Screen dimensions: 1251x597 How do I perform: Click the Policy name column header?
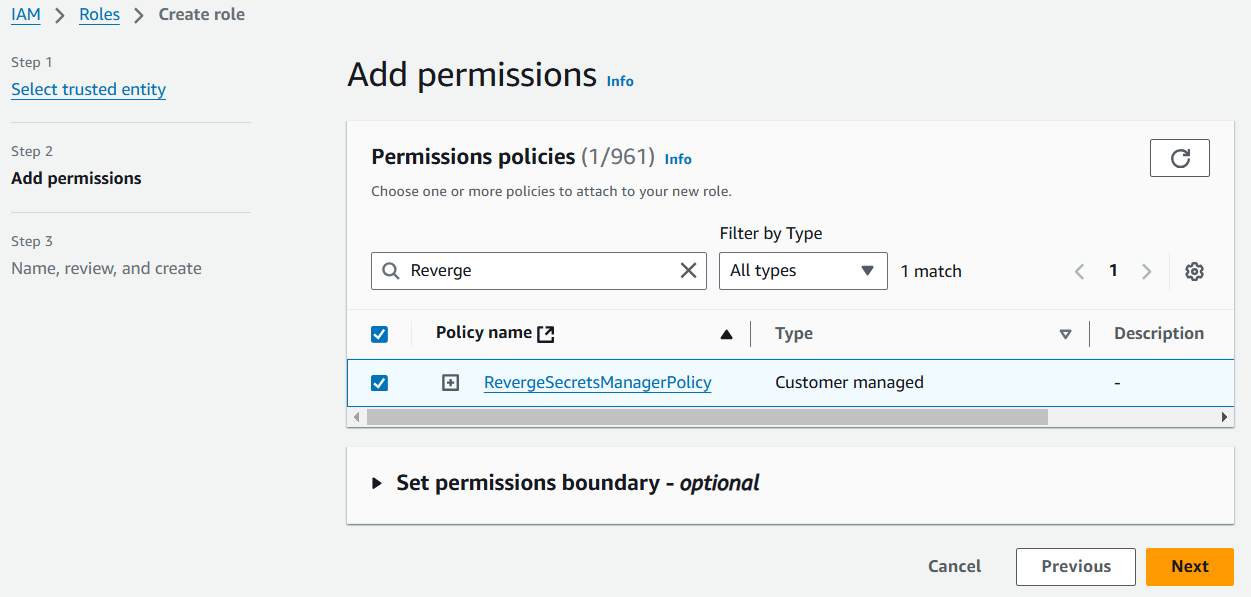484,333
